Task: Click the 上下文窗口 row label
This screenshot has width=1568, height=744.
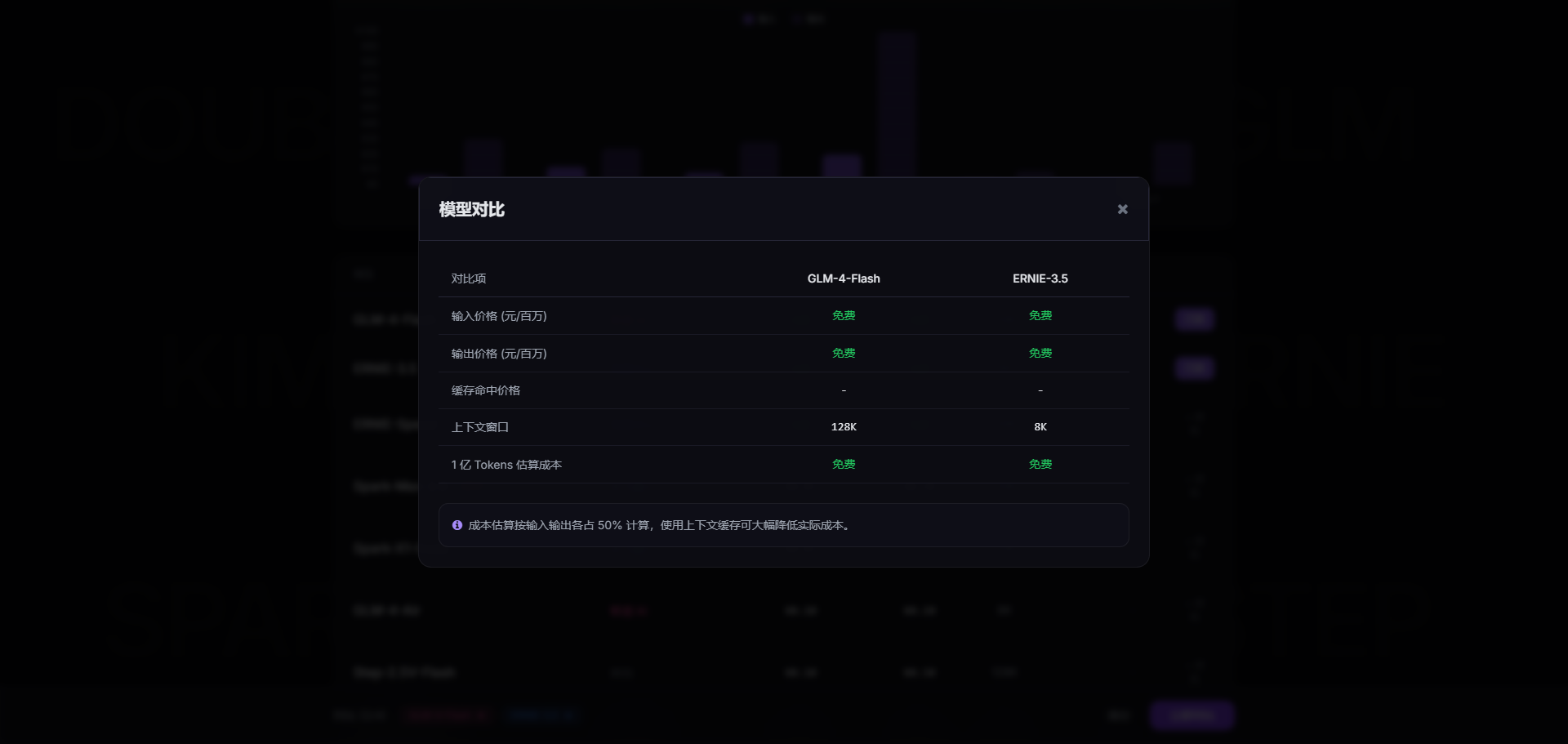Action: (x=480, y=427)
